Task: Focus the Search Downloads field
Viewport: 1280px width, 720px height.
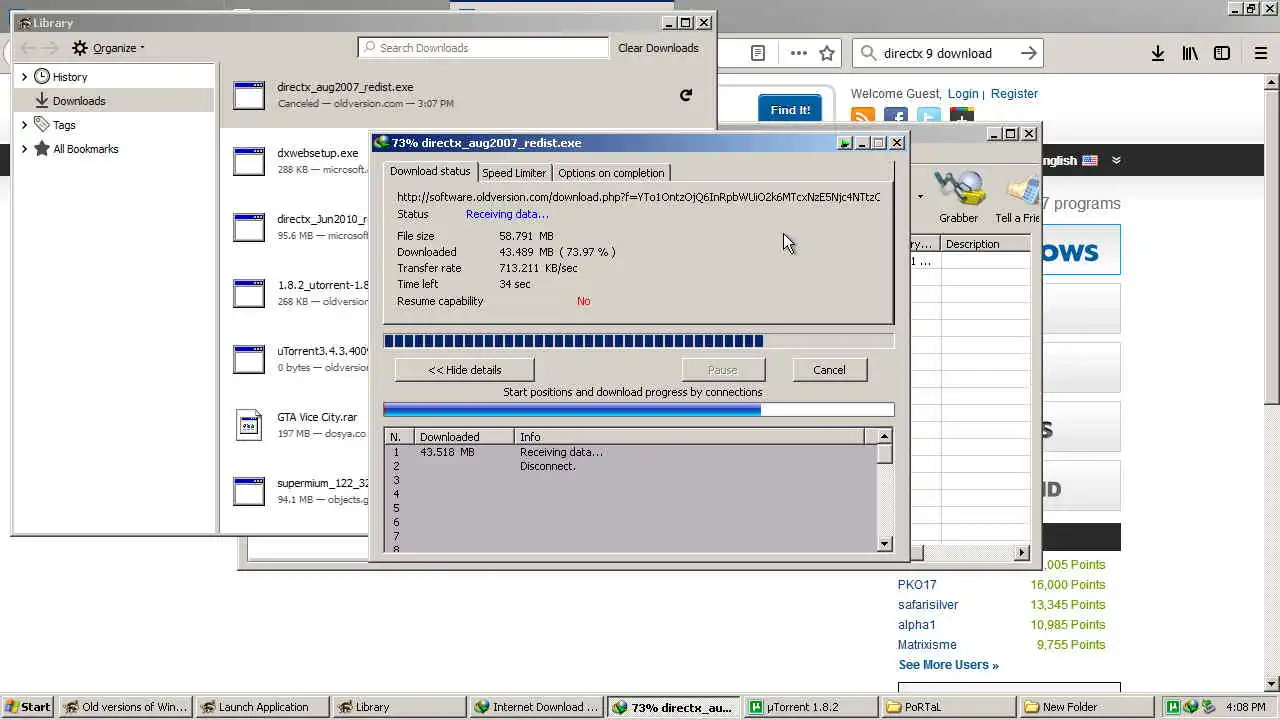Action: pyautogui.click(x=483, y=47)
